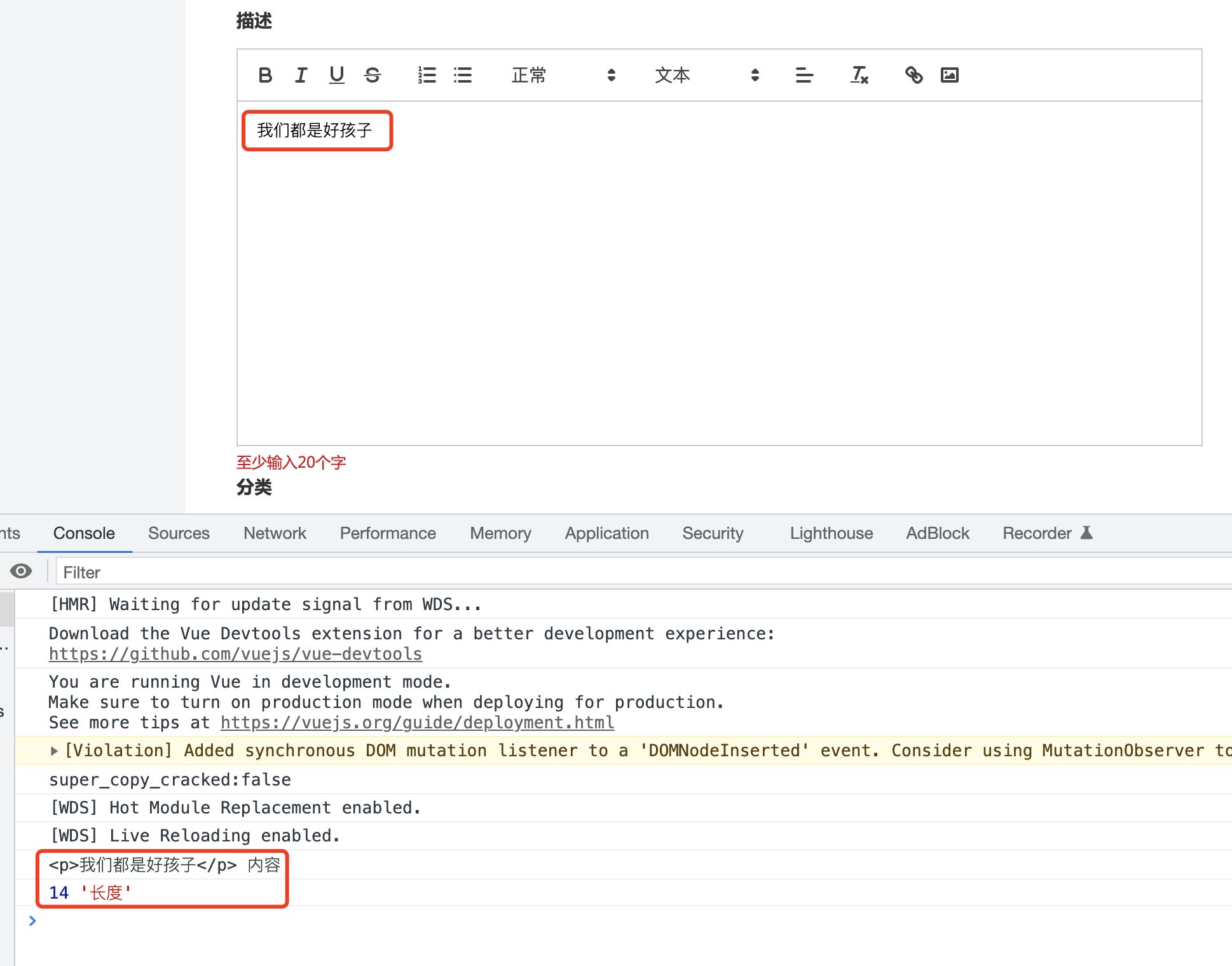This screenshot has height=966, width=1232.
Task: Expand the Violation warning message
Action: point(55,751)
